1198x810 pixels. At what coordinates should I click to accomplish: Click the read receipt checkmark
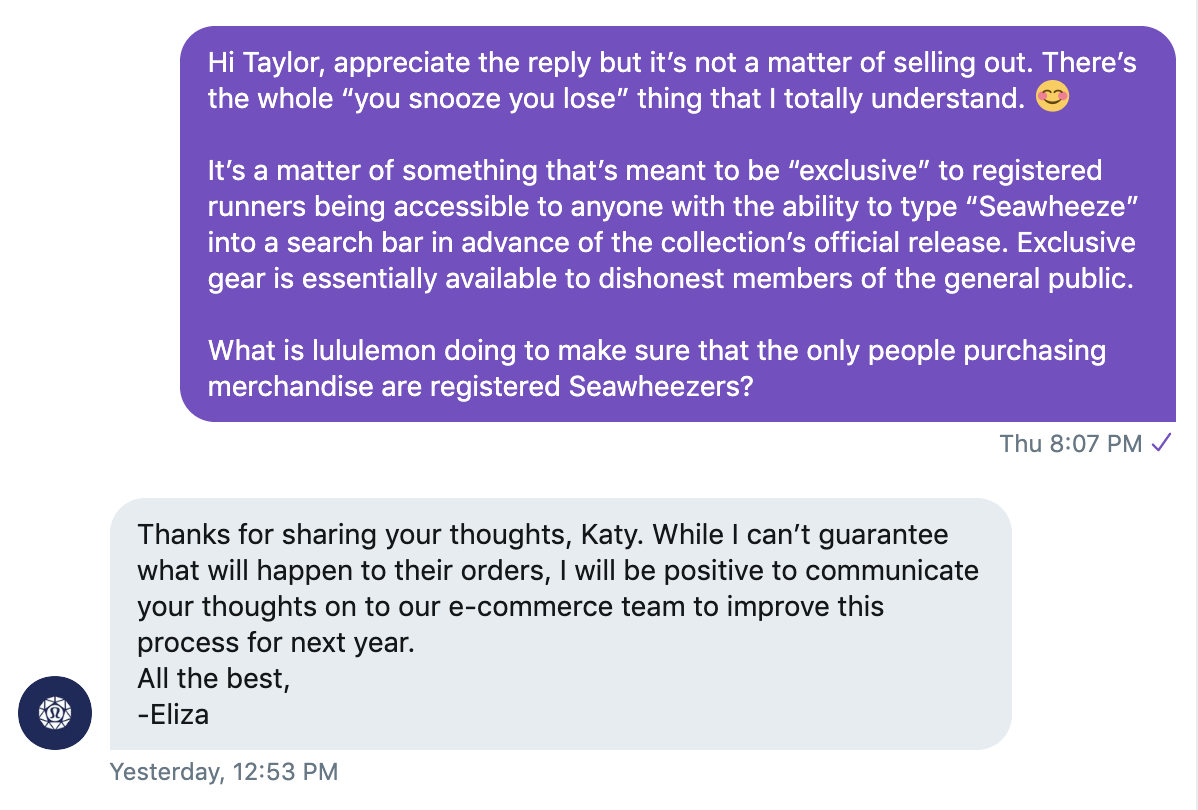tap(1161, 443)
